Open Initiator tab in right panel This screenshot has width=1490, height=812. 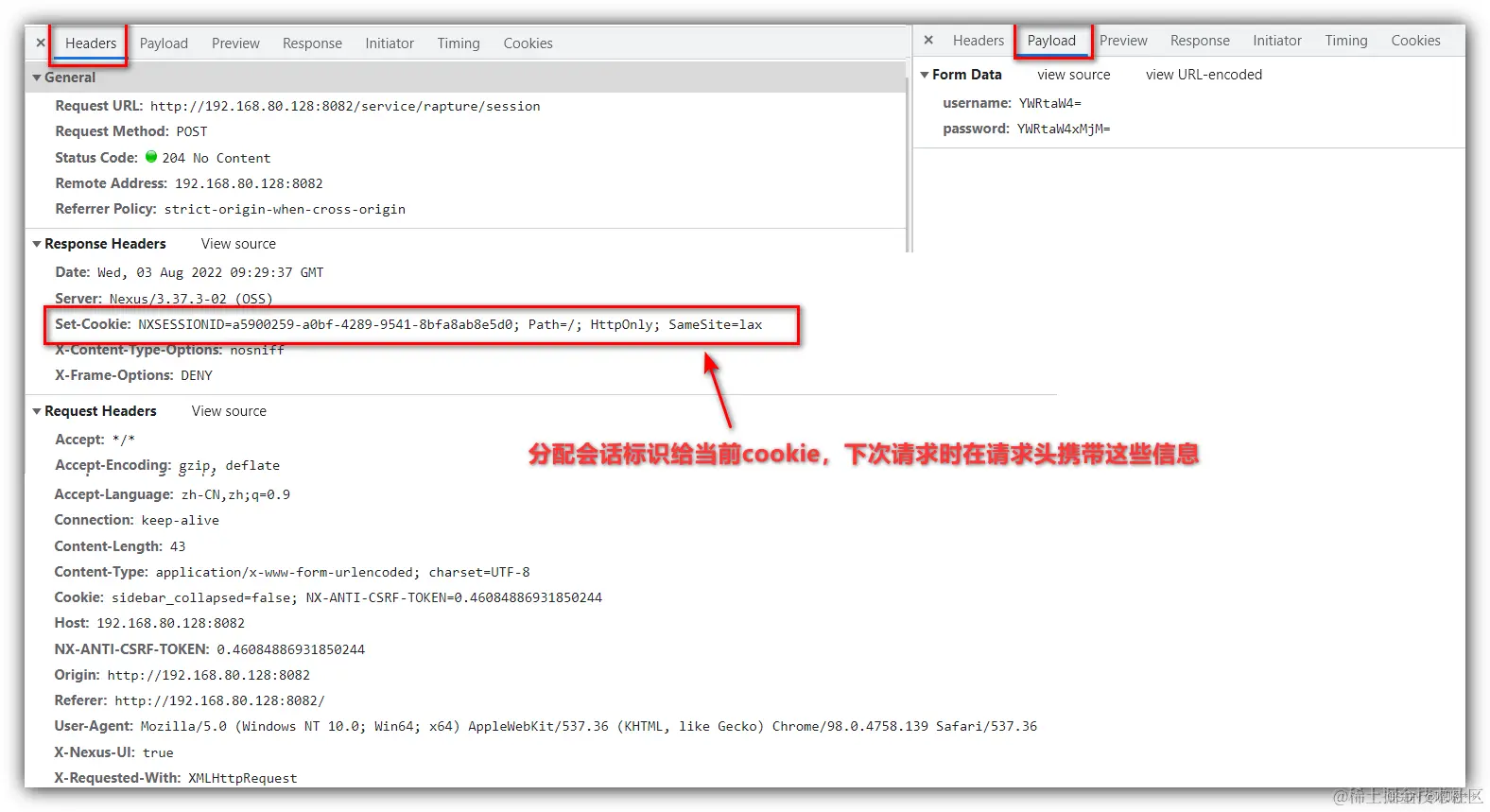[x=1277, y=41]
